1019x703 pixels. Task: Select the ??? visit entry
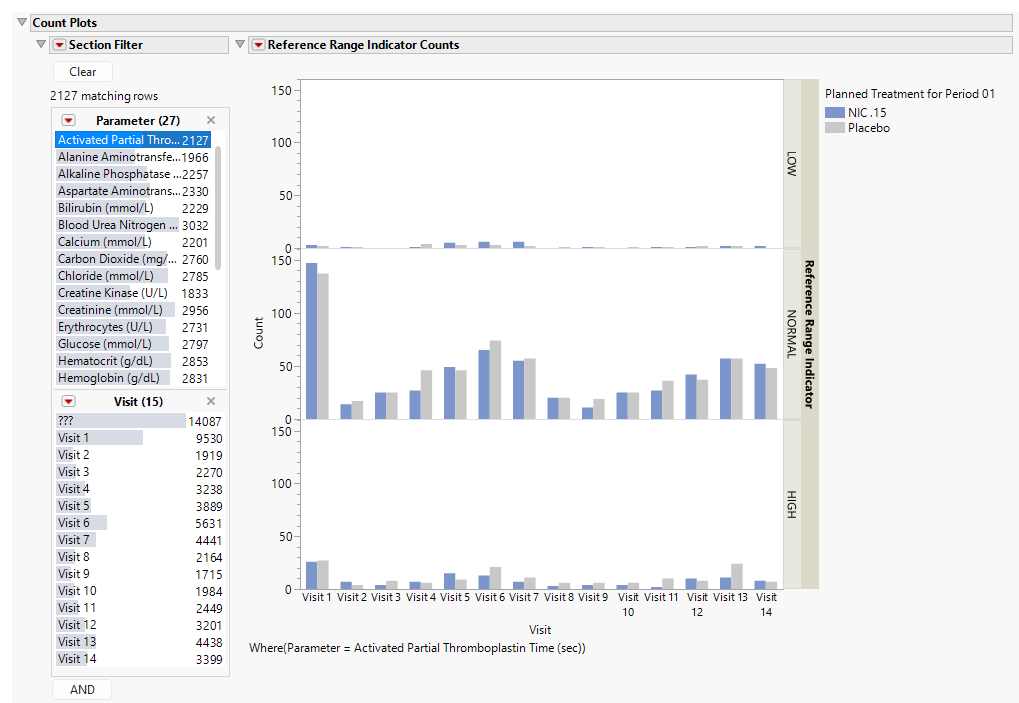coord(66,421)
